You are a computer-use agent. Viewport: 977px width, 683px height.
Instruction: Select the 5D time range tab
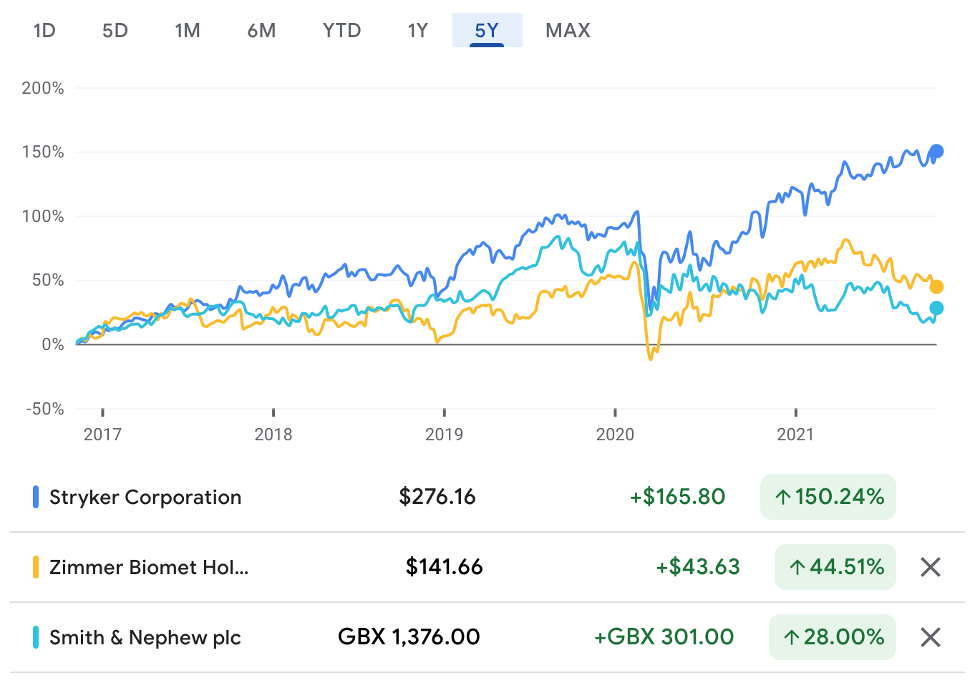pyautogui.click(x=115, y=30)
